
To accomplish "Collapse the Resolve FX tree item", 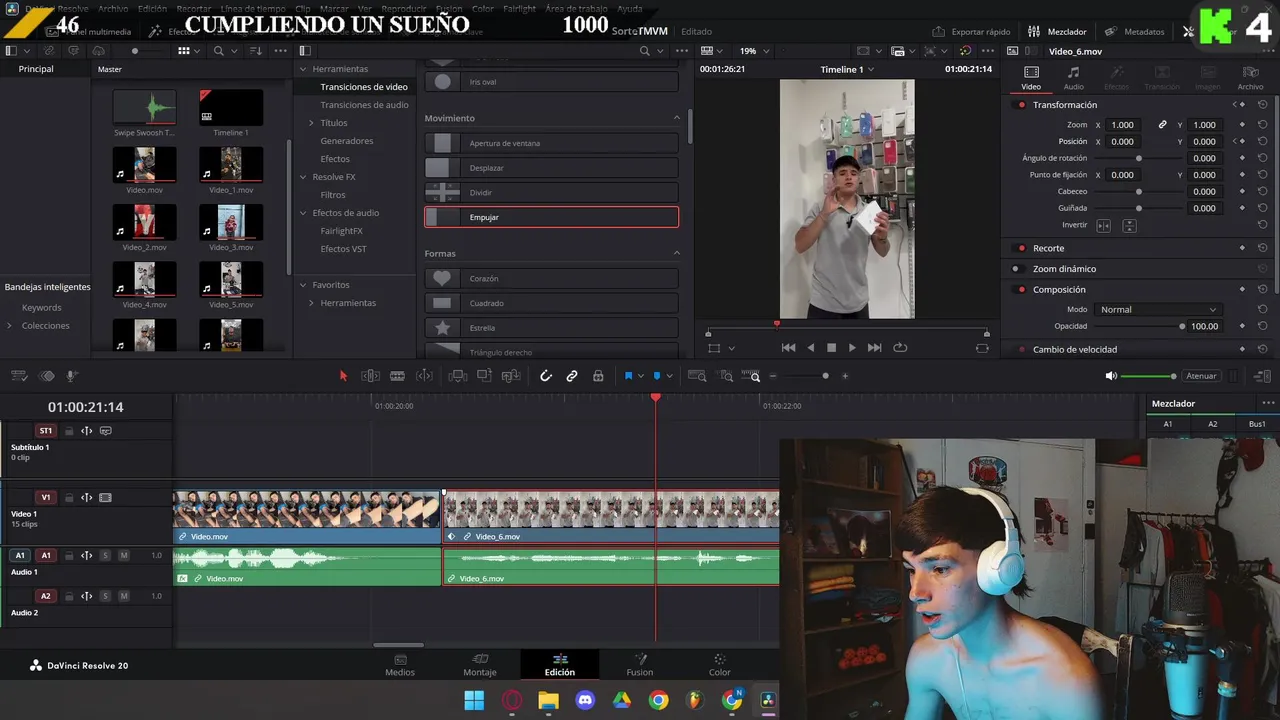I will pyautogui.click(x=303, y=177).
